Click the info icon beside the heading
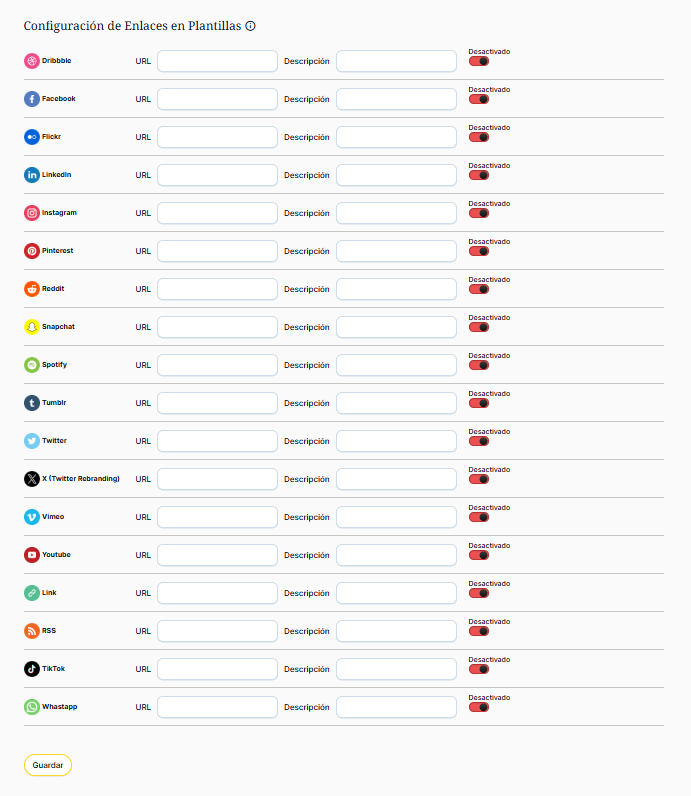The image size is (691, 796). click(250, 26)
